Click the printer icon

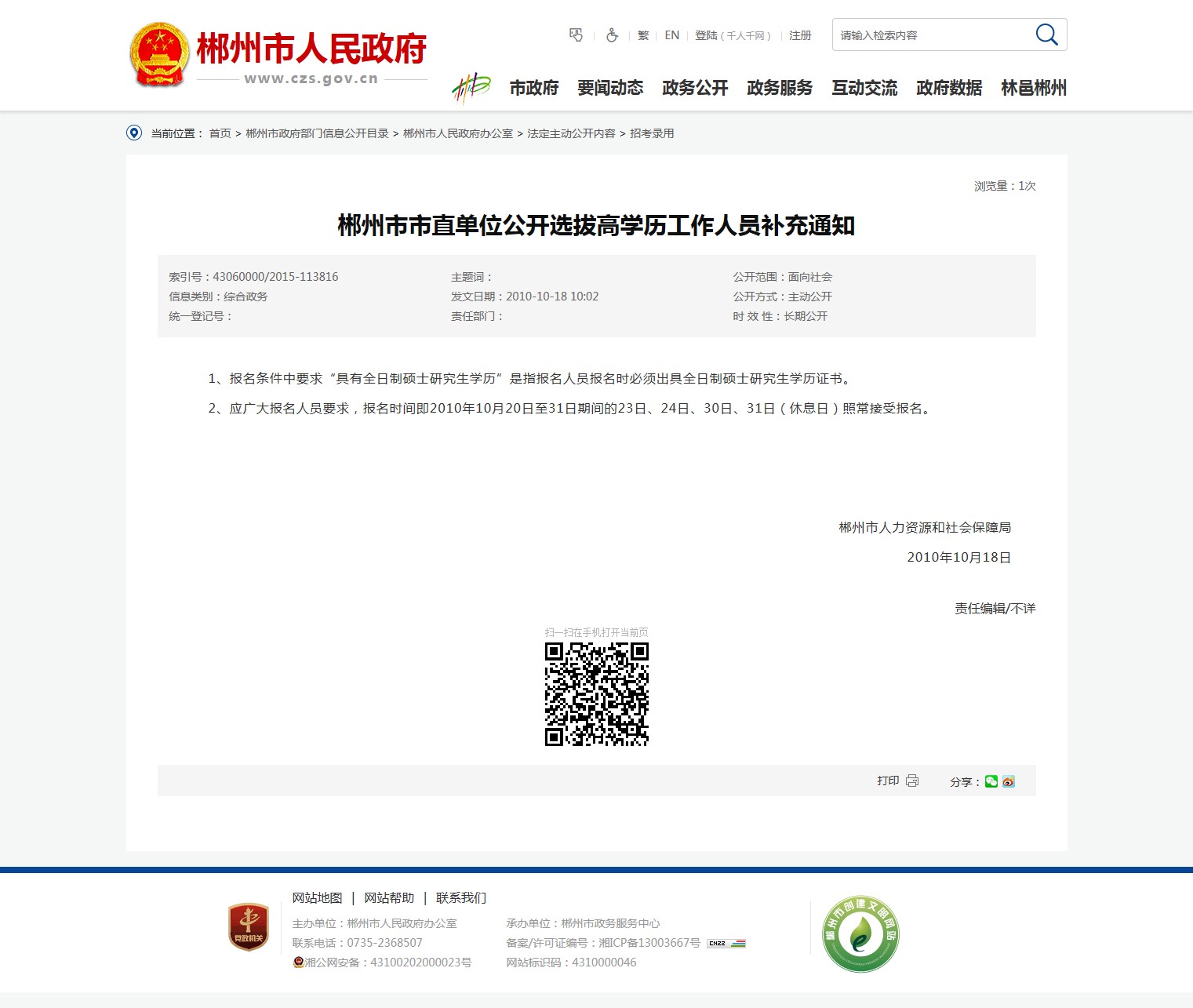(912, 781)
